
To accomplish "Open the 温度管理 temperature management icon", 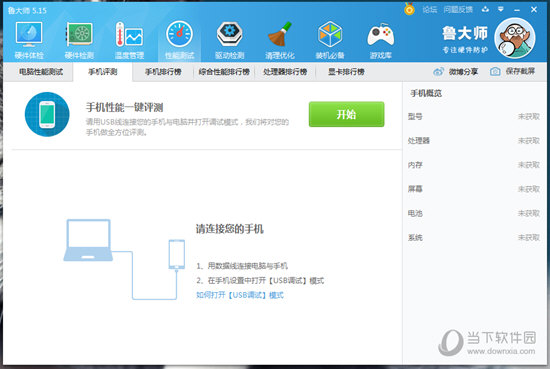I will pyautogui.click(x=129, y=40).
